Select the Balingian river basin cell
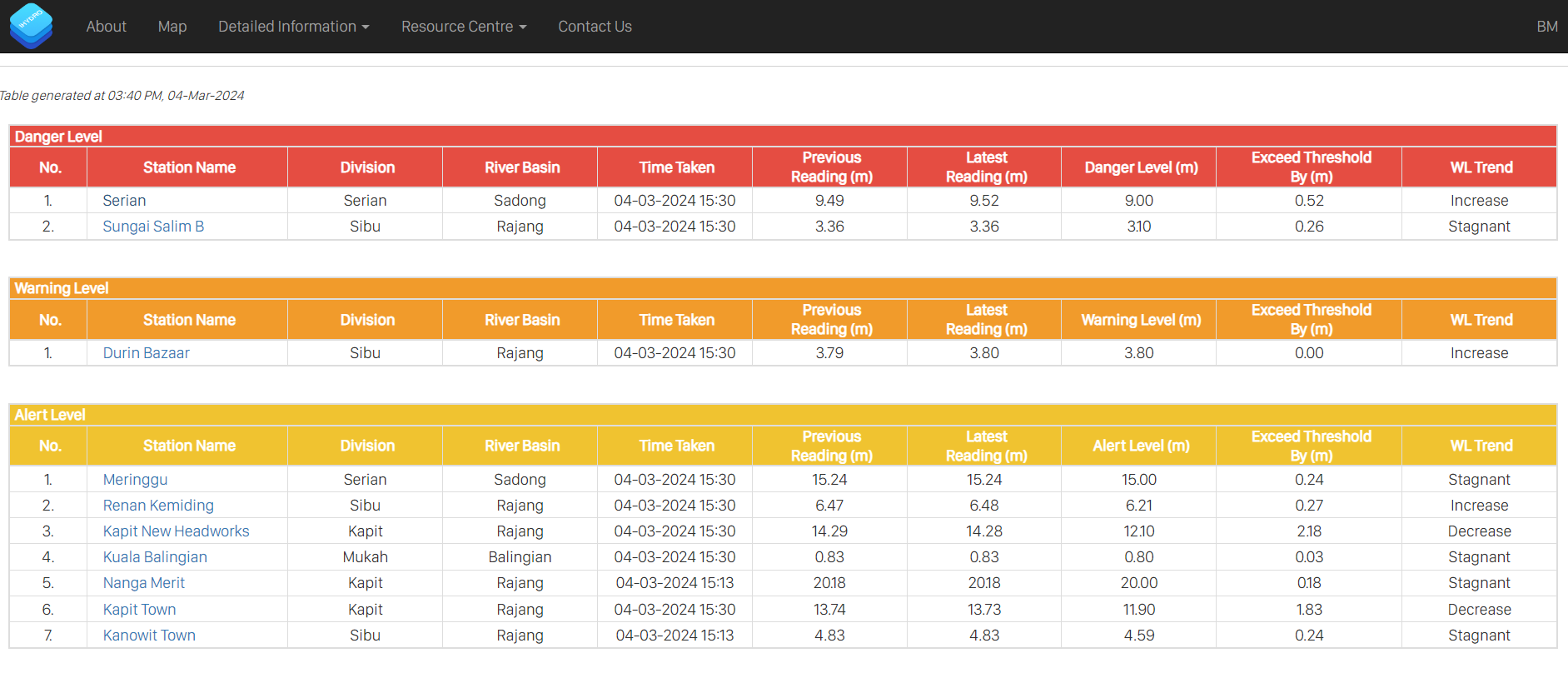 click(520, 557)
